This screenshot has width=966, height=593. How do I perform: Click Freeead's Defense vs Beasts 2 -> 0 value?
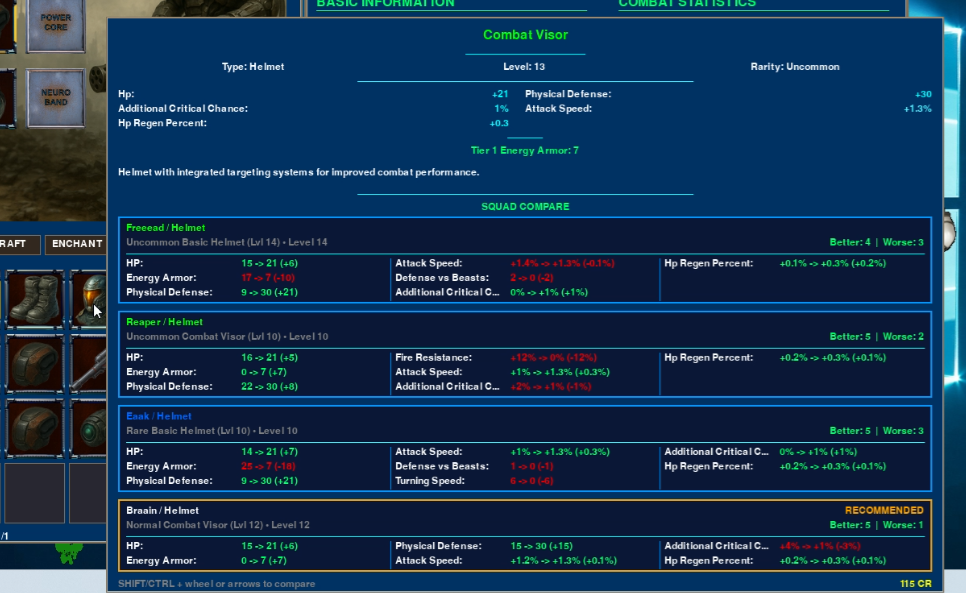click(532, 278)
